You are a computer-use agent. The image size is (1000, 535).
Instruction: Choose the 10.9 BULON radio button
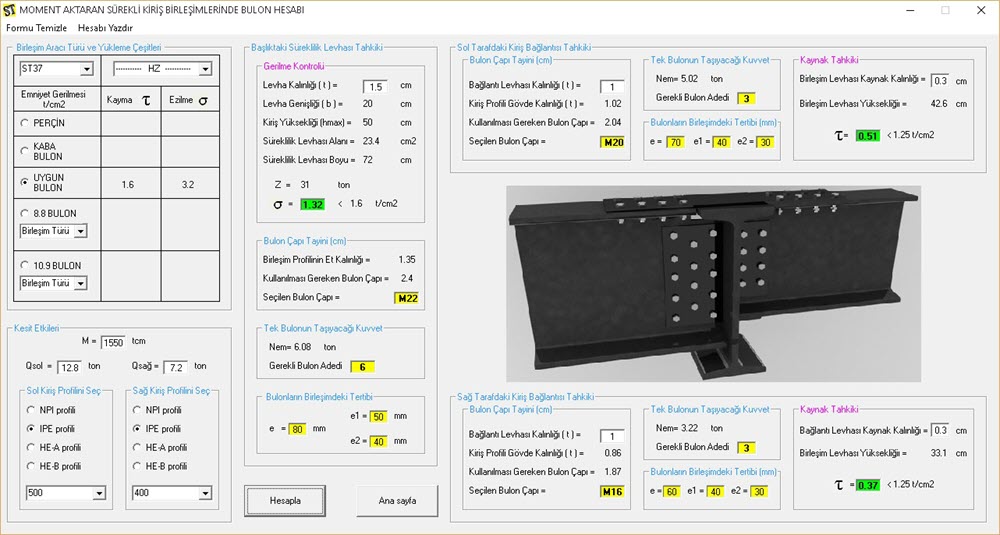[24, 265]
